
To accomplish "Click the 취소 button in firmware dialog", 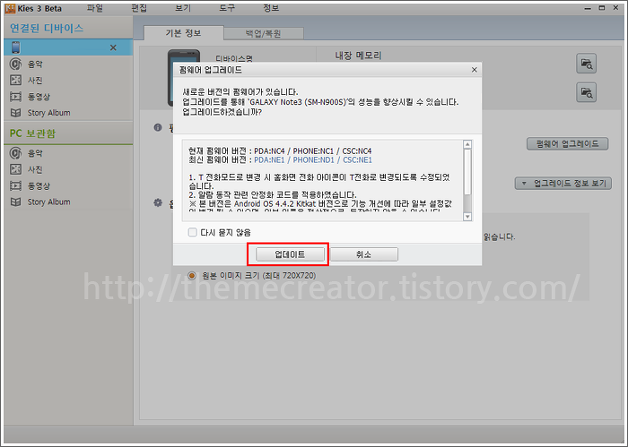I will point(364,254).
